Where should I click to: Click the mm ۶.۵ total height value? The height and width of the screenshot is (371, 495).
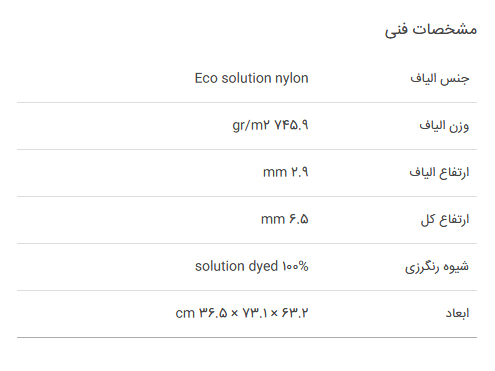(285, 219)
